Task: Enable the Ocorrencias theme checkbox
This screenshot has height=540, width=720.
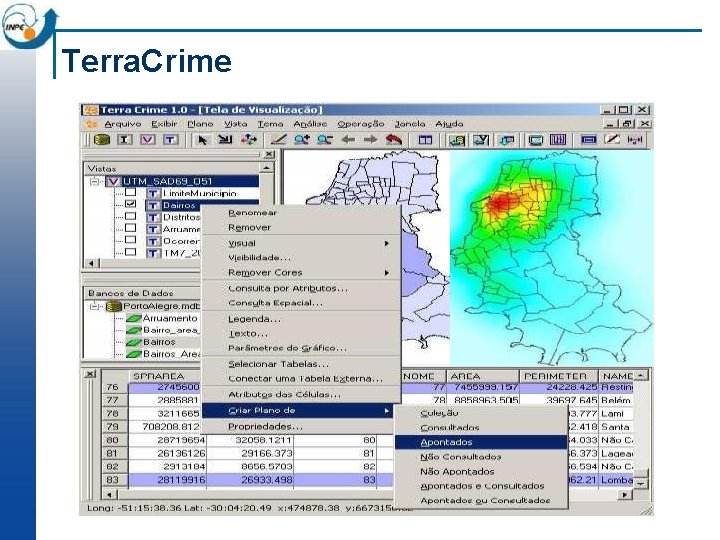Action: click(x=130, y=240)
